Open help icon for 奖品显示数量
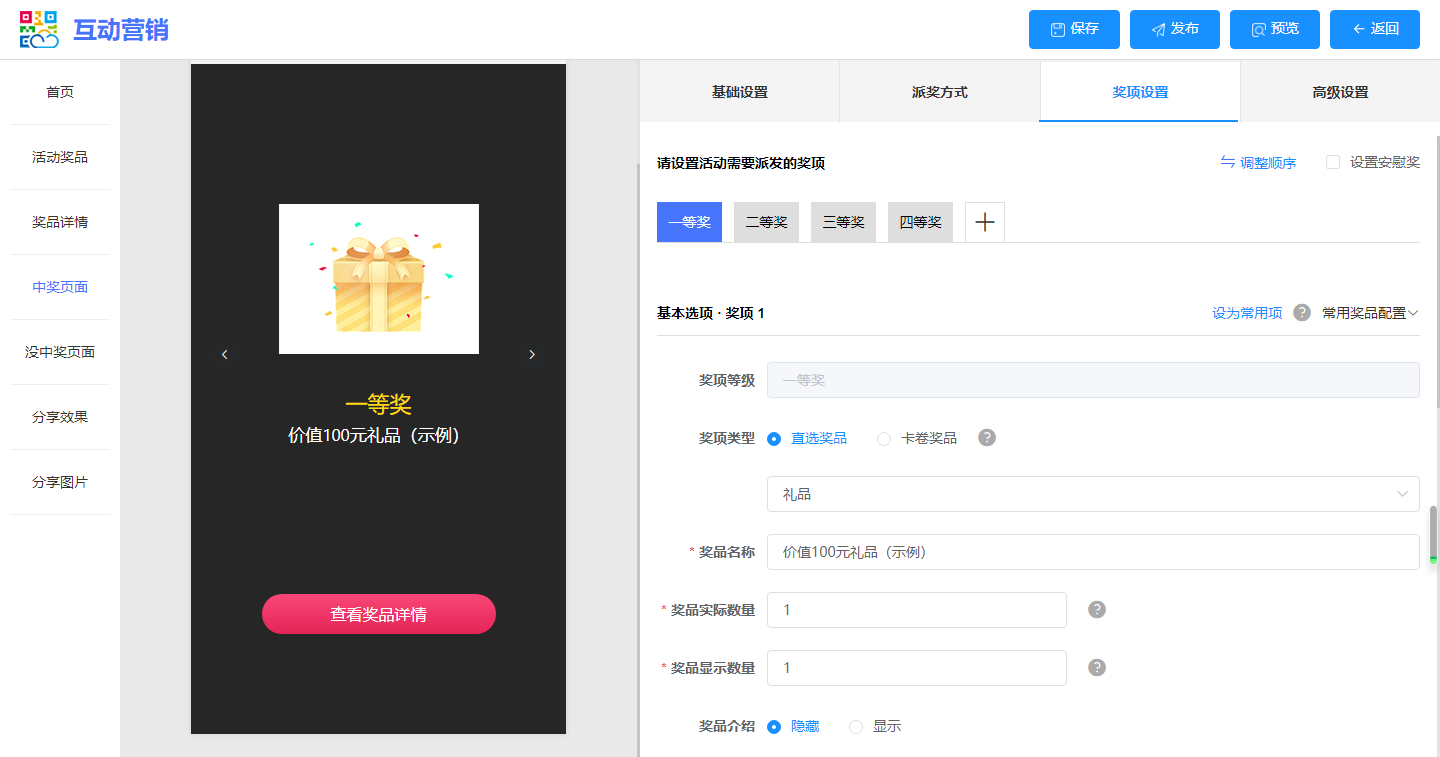 tap(1097, 668)
